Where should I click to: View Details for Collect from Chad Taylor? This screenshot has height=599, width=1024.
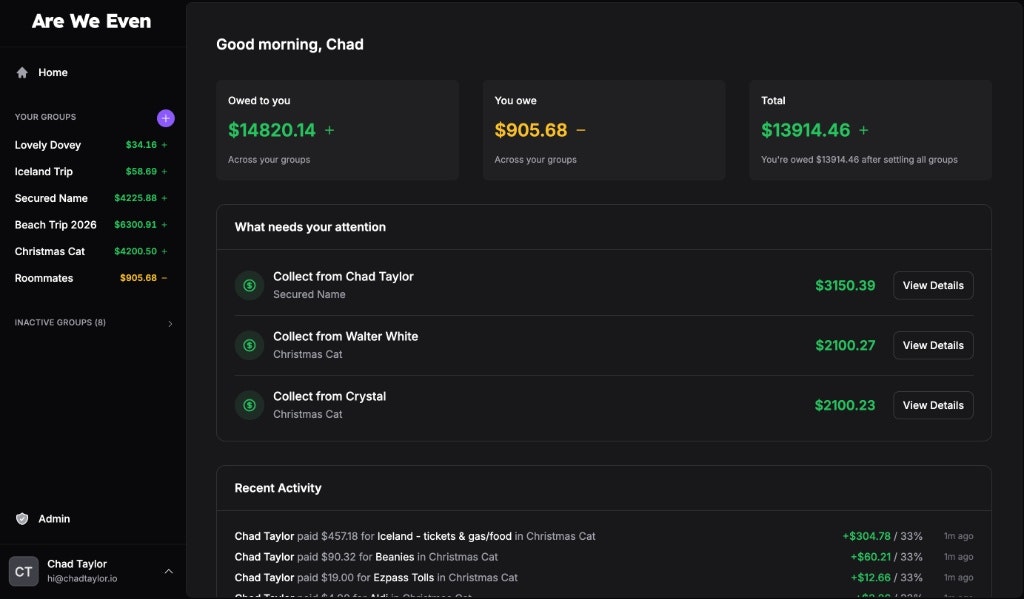point(932,285)
